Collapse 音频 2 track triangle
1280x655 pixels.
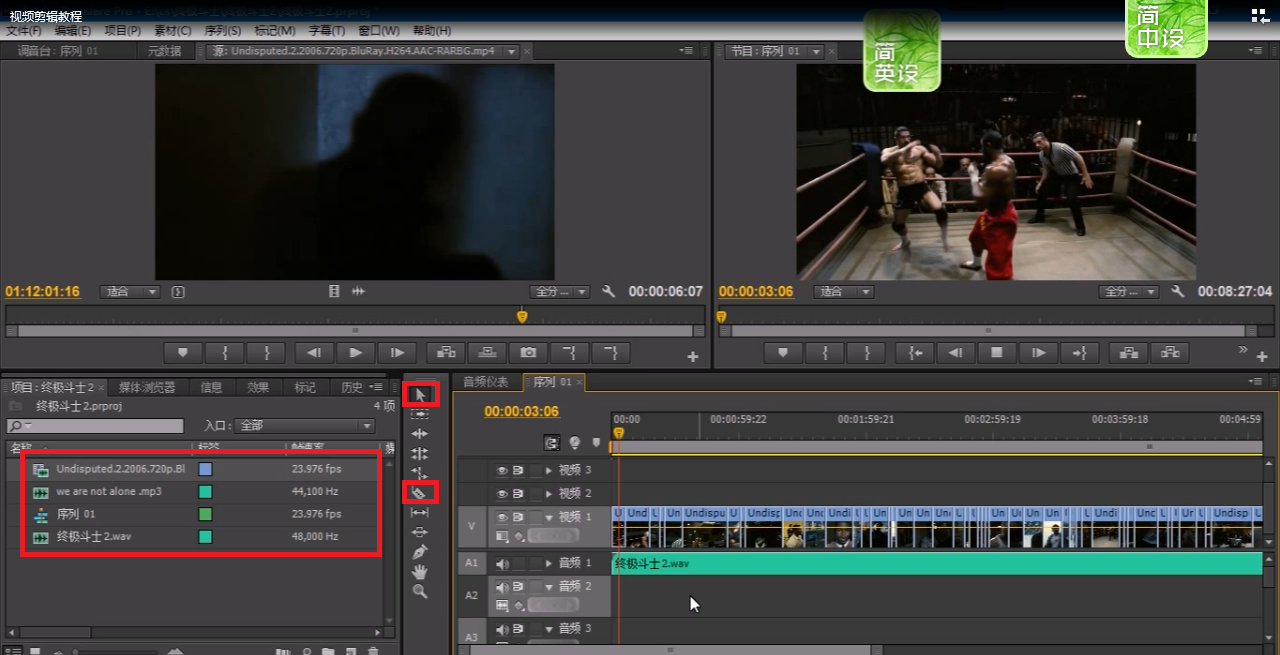[548, 587]
